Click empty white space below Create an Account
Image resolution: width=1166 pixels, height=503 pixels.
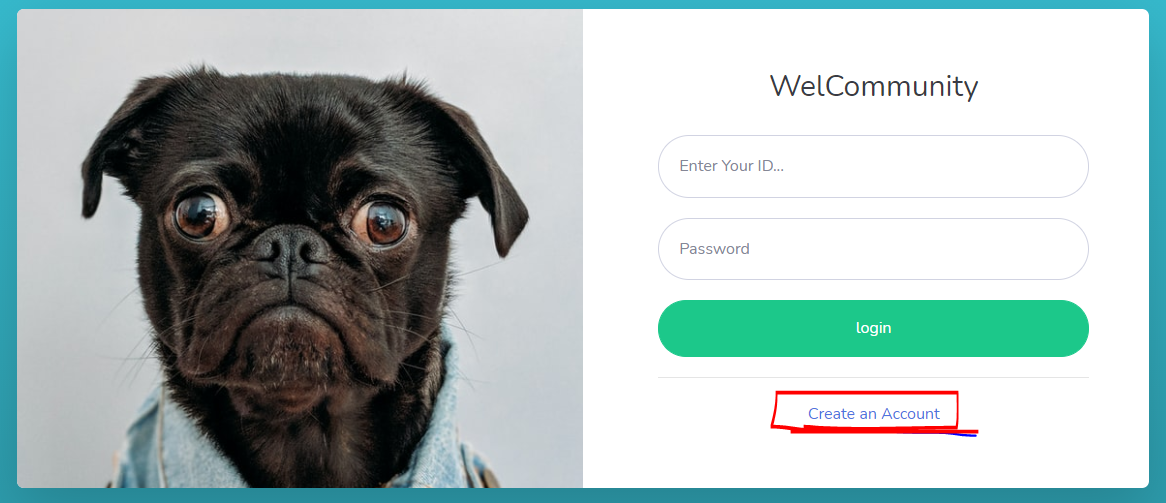[873, 461]
